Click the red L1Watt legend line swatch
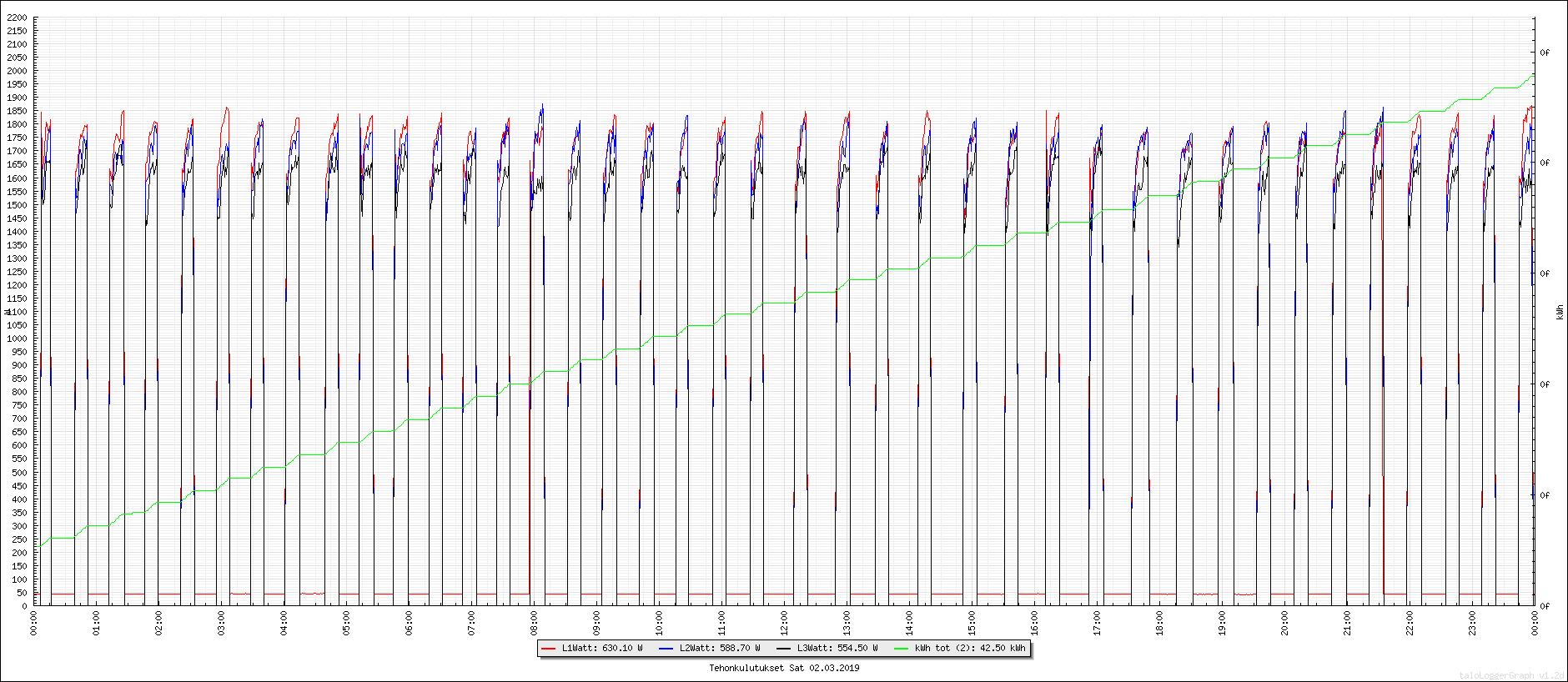 pyautogui.click(x=548, y=648)
